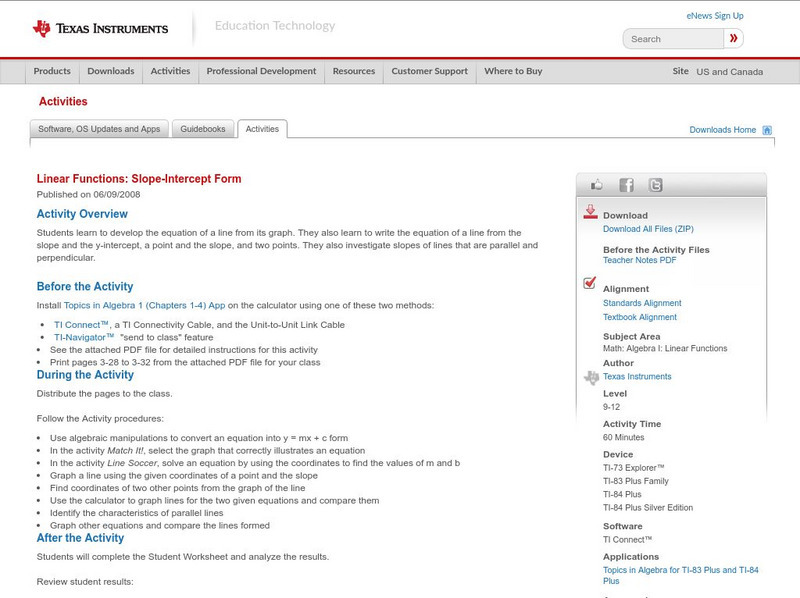This screenshot has width=800, height=598.
Task: Share on Twitter via the icon
Action: (x=656, y=185)
